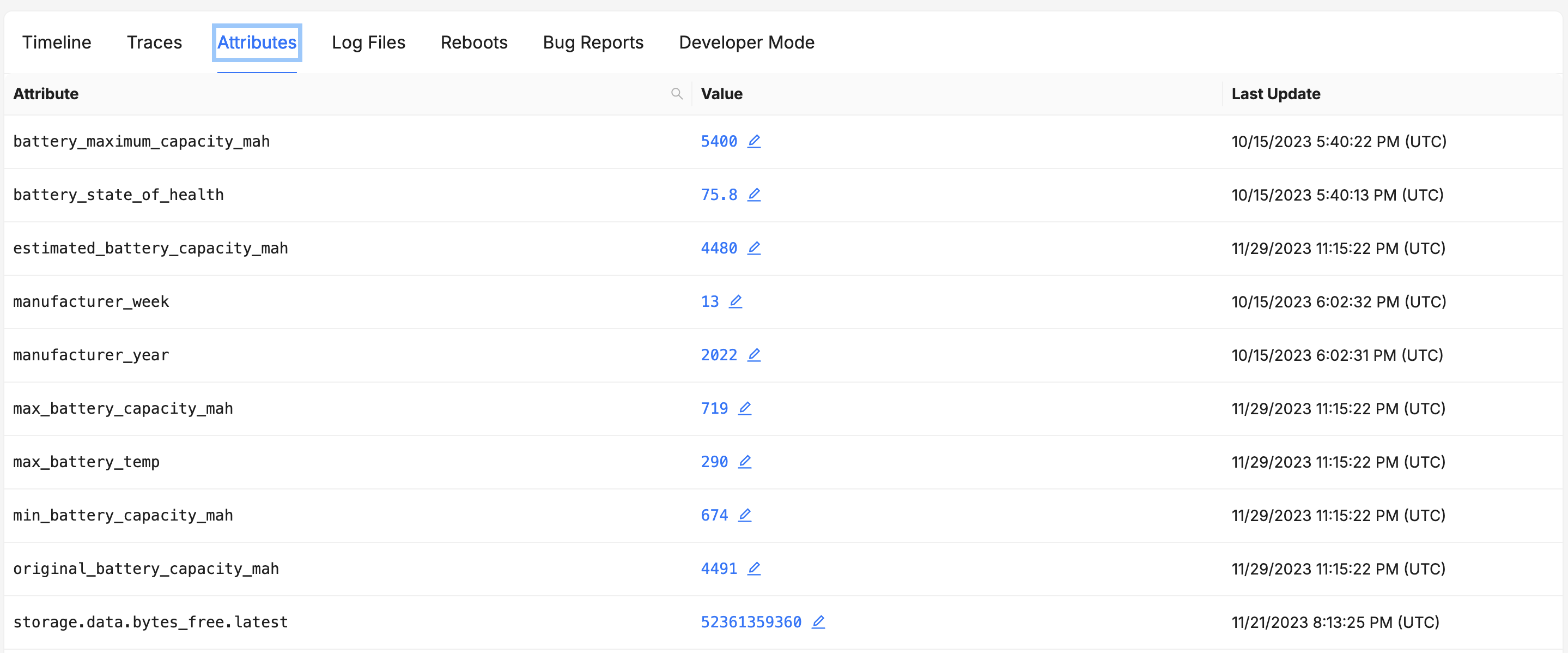Click pencil icon next to min_battery_capacity_mah

pos(744,515)
